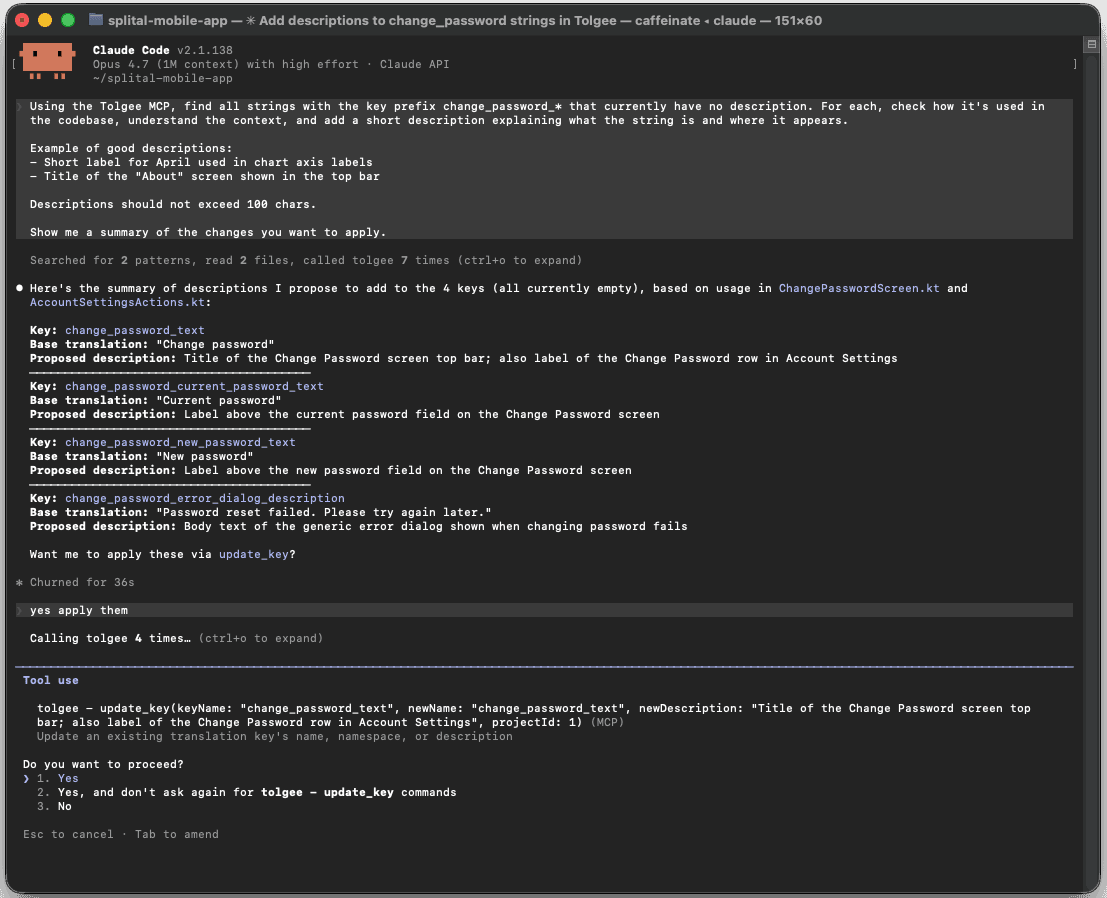Click "Do you want to proceed?" text
1107x898 pixels.
(103, 765)
